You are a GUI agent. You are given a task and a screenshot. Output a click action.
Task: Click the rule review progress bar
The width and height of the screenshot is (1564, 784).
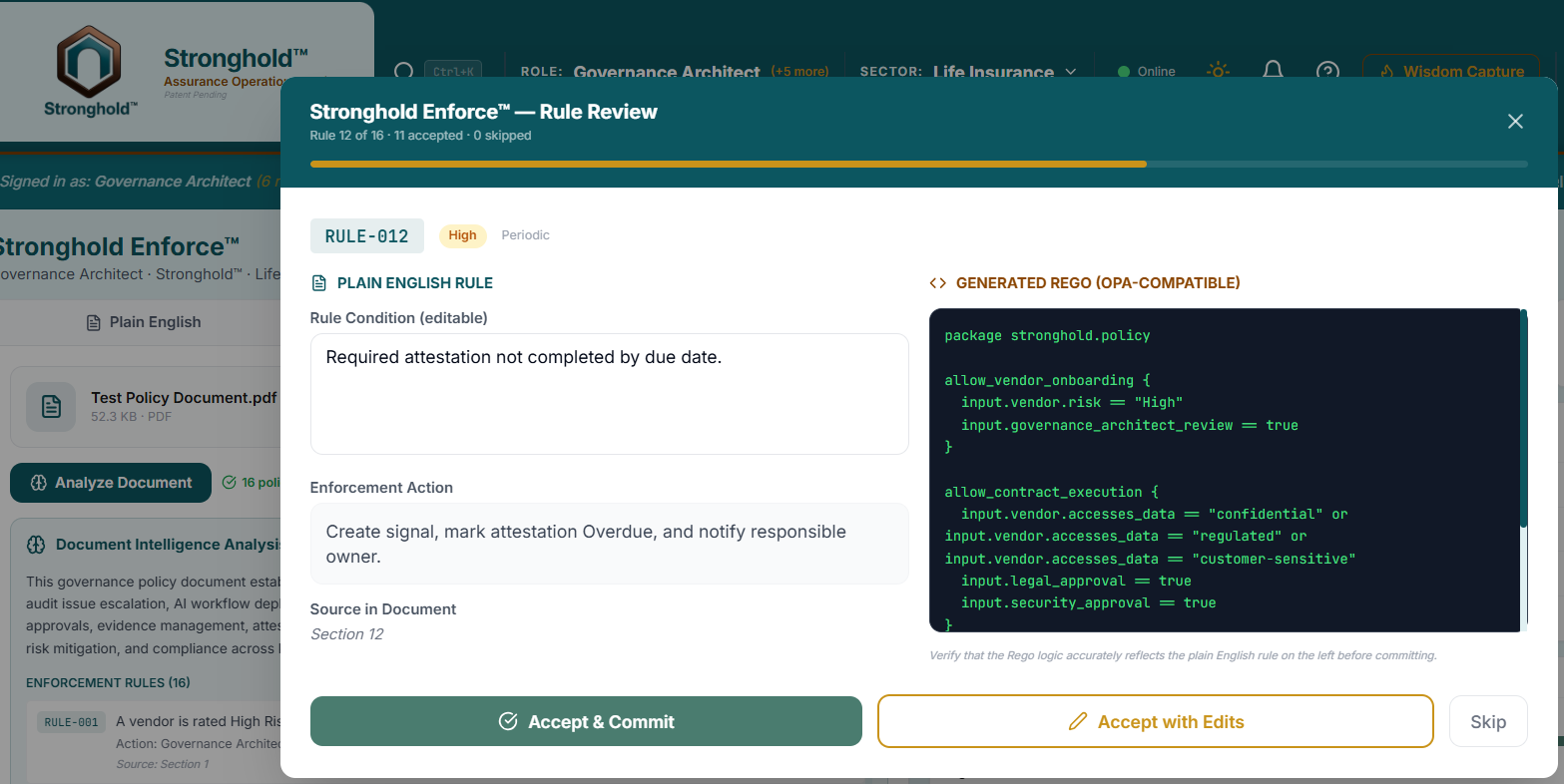(918, 164)
